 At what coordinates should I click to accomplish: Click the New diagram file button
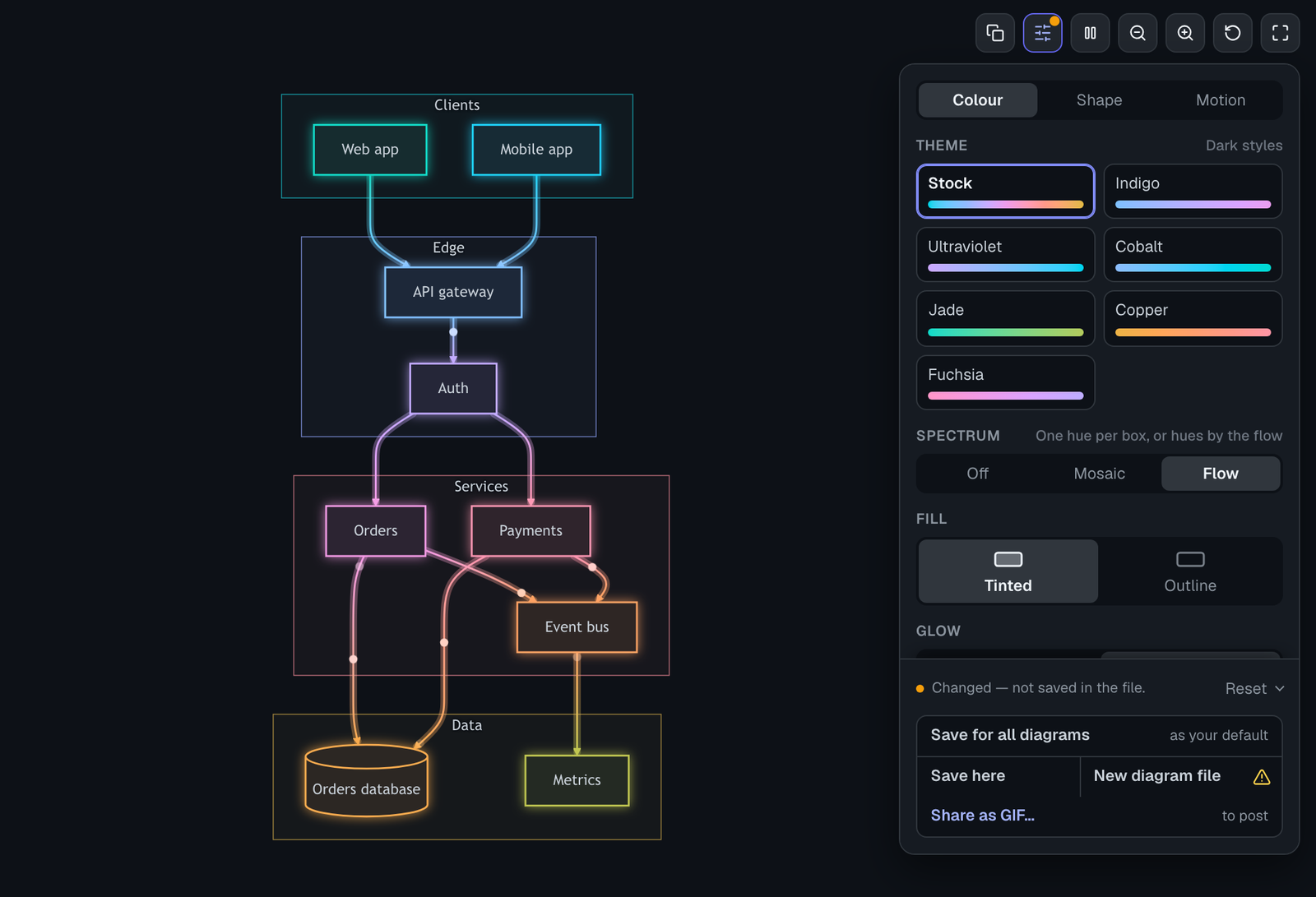1181,776
